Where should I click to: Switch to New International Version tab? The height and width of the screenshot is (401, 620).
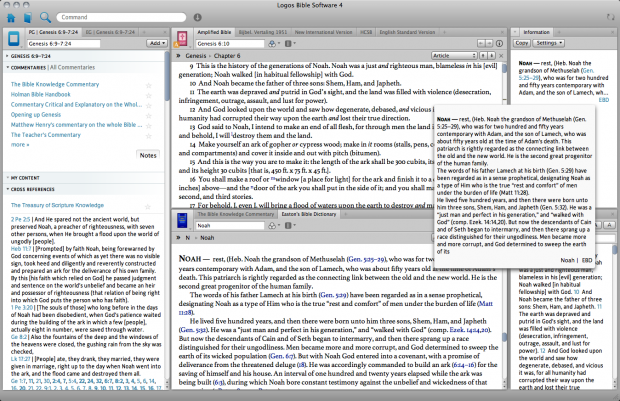(x=323, y=32)
